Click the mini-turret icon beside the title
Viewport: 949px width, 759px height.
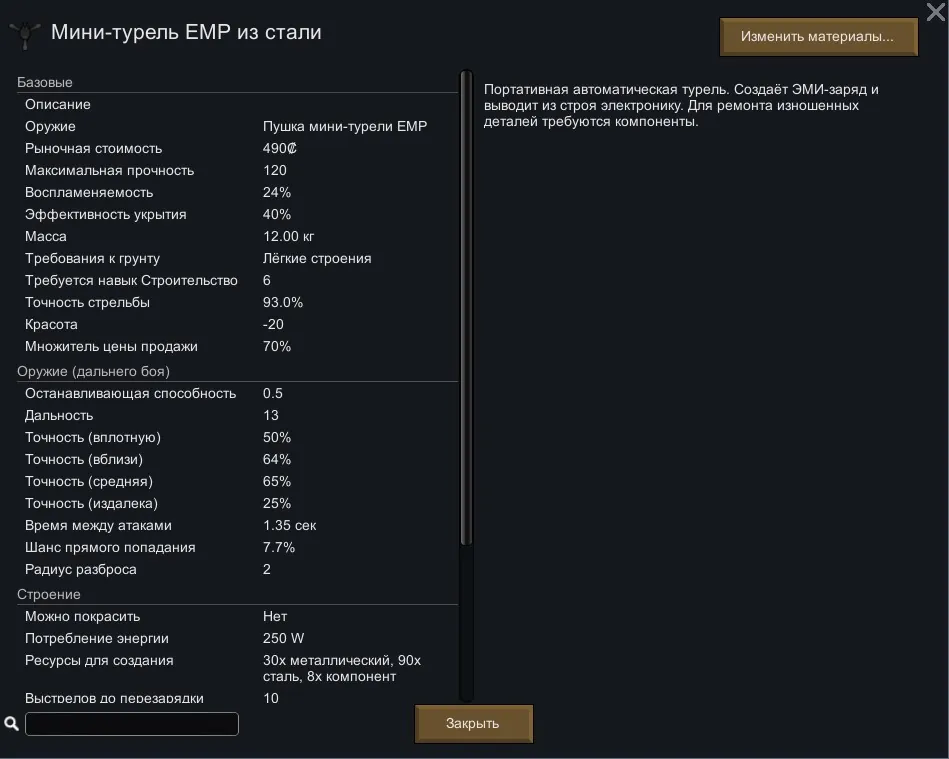point(22,33)
